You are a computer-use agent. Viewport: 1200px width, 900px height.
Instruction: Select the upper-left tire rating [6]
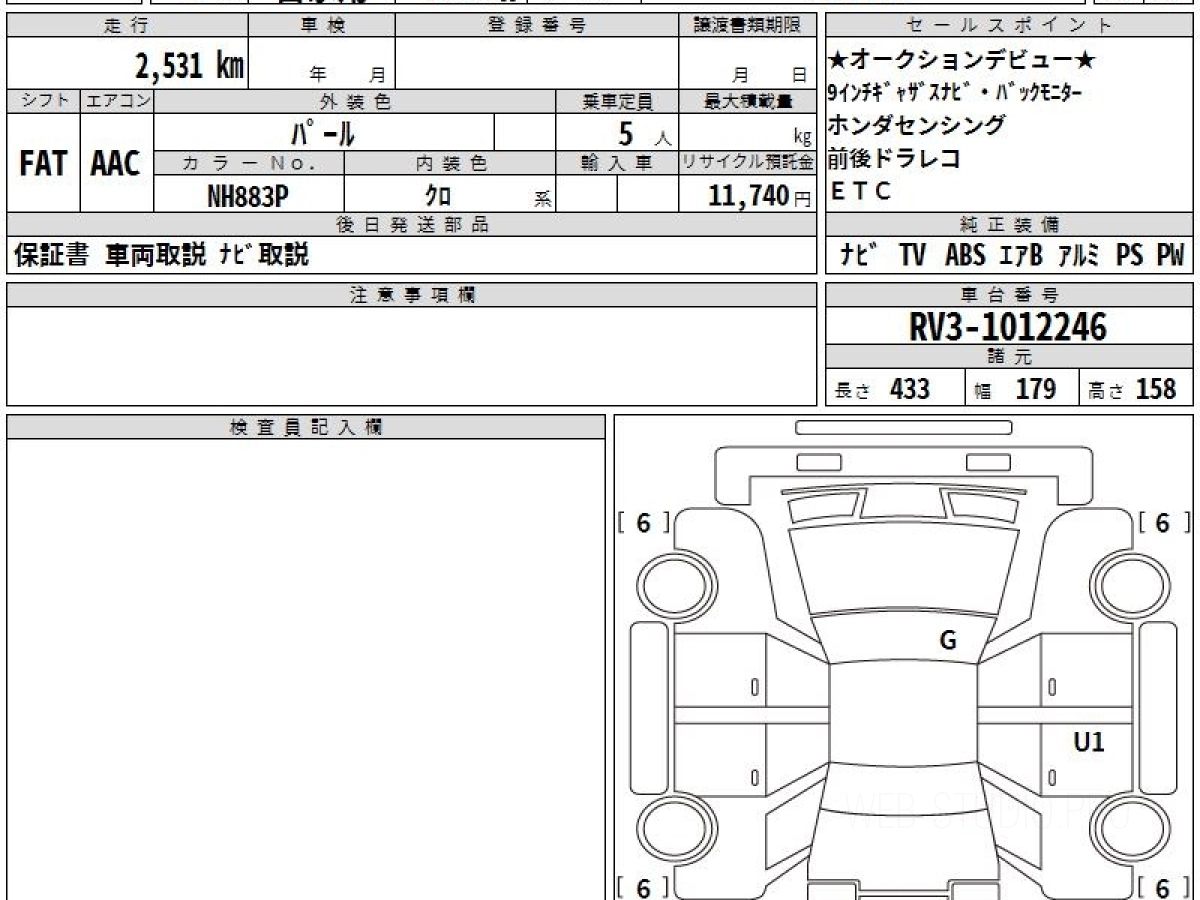[643, 522]
